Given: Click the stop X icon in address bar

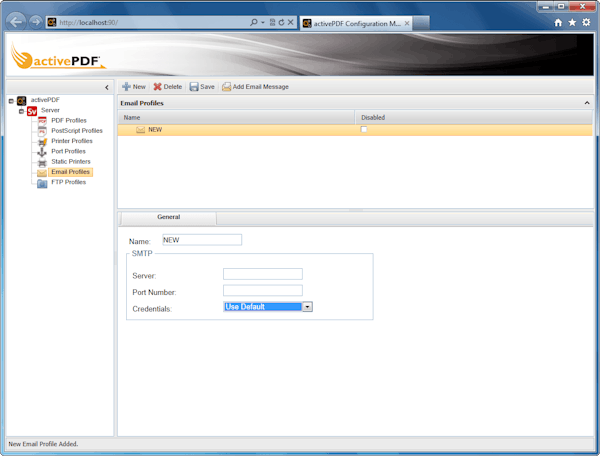Looking at the screenshot, I should [x=290, y=23].
